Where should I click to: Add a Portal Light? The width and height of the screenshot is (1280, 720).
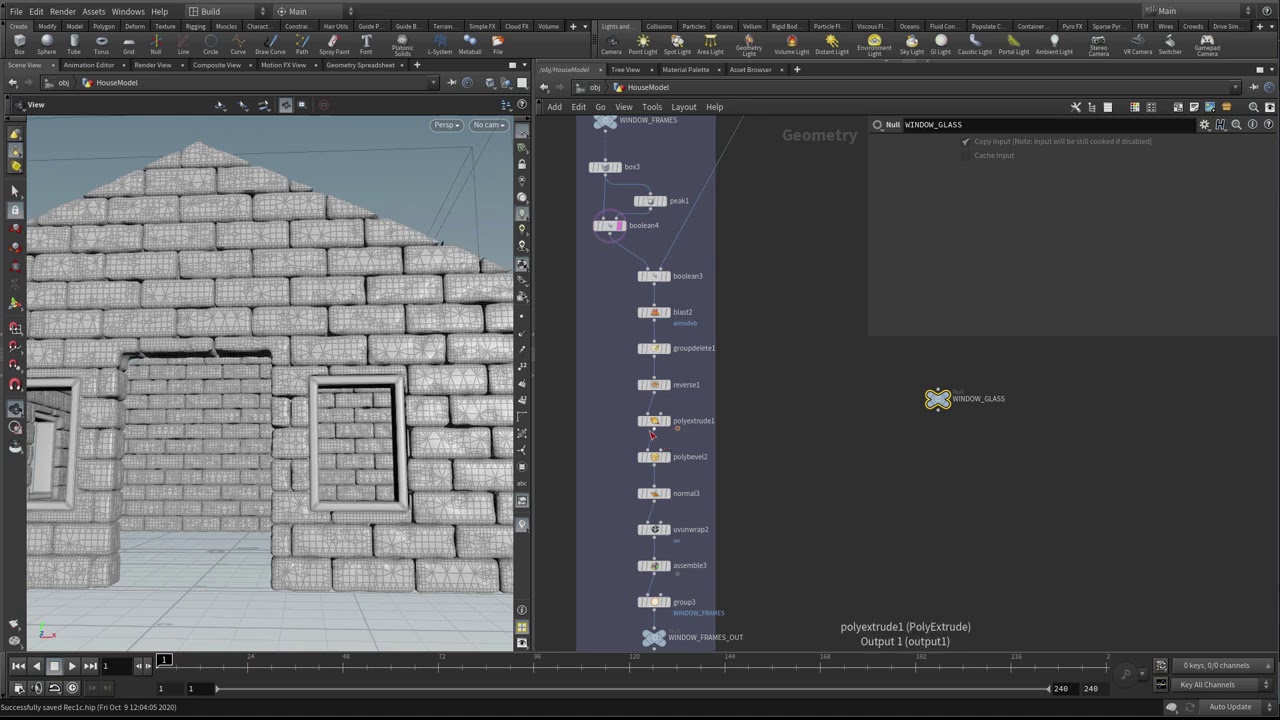(1013, 44)
